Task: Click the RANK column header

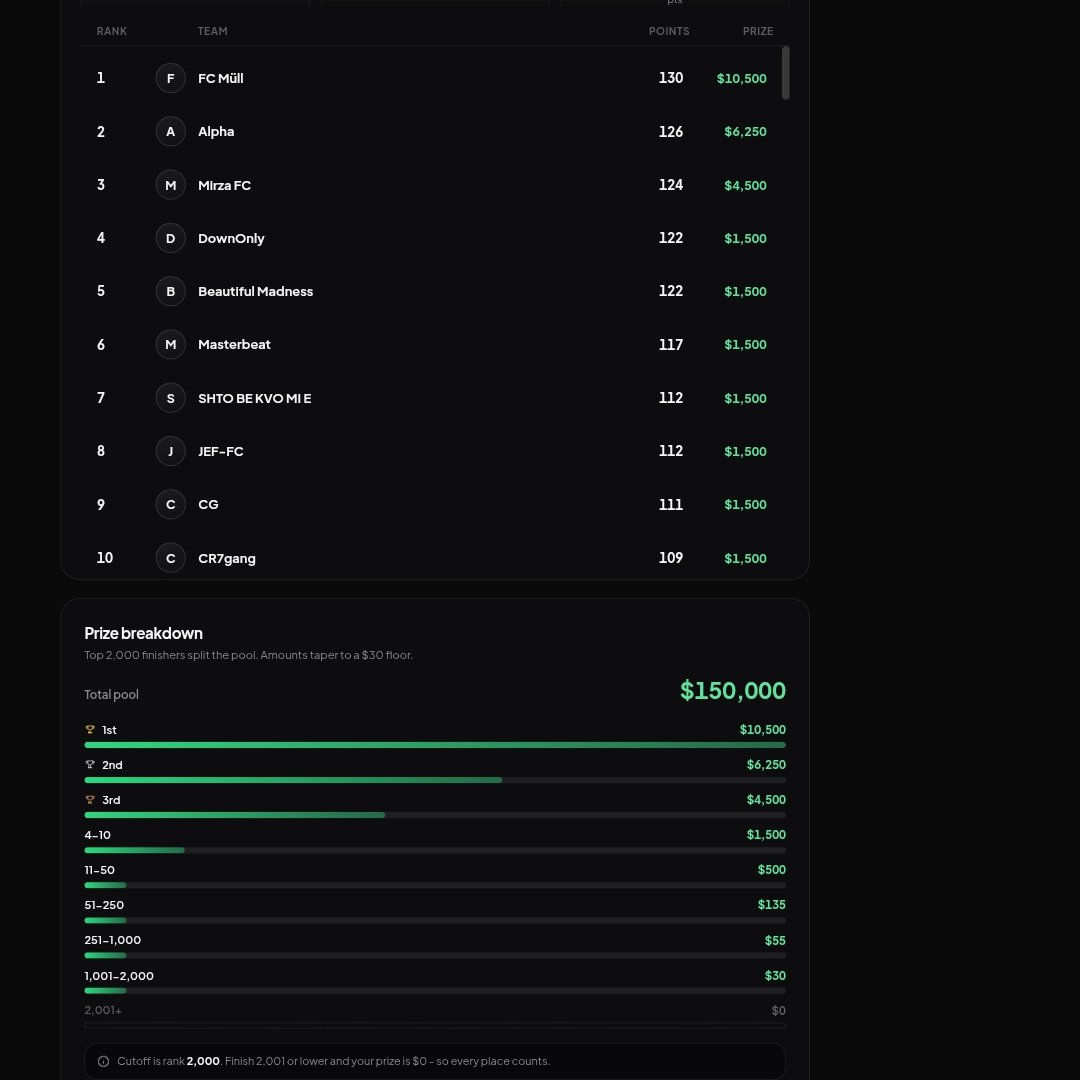Action: [x=112, y=31]
